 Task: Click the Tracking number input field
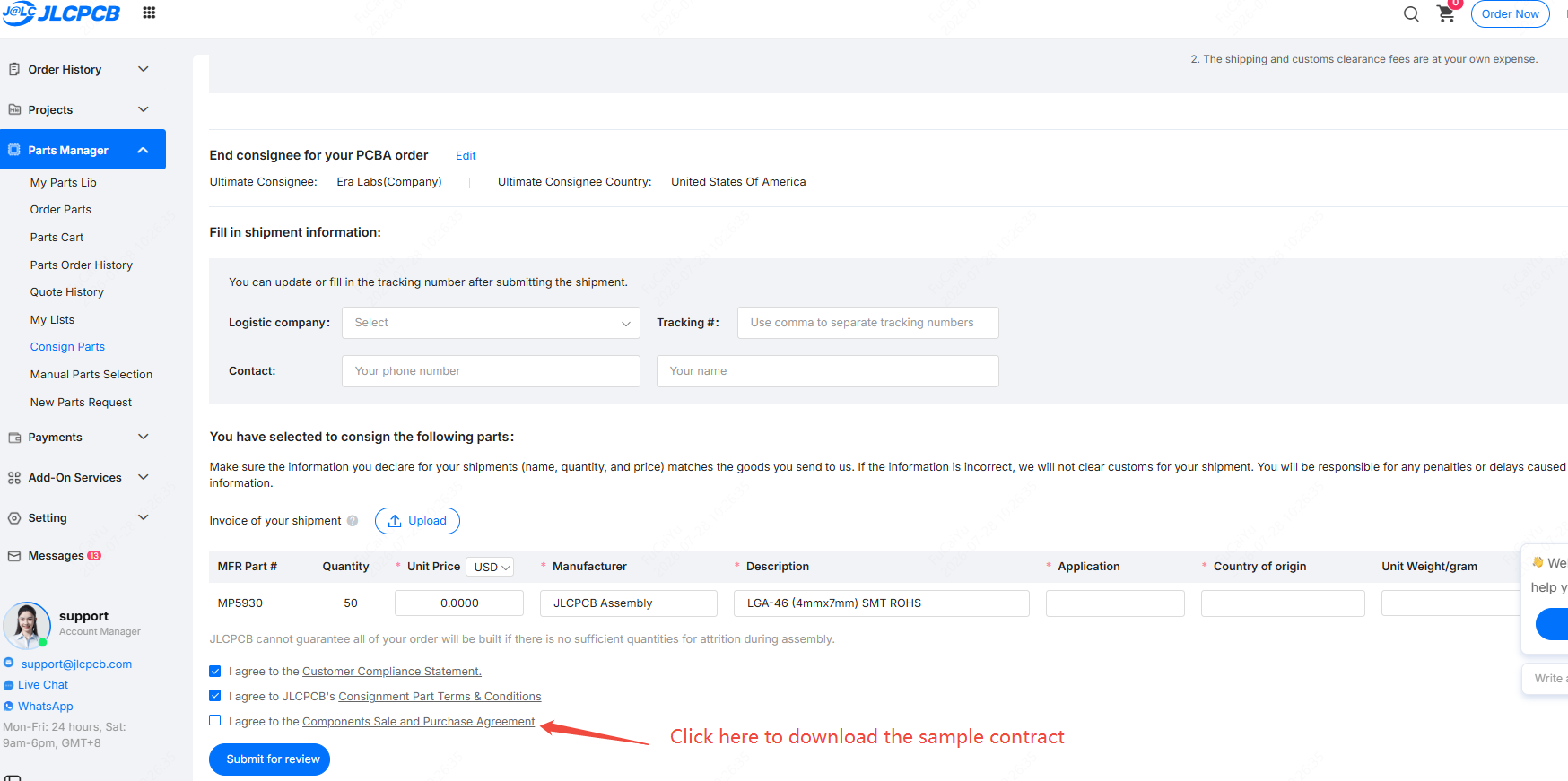click(x=868, y=323)
